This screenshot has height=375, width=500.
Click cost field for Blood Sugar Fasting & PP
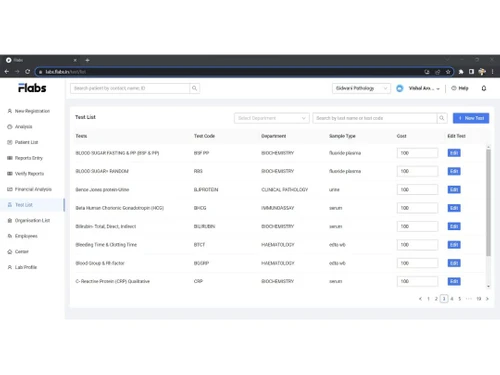click(x=417, y=153)
